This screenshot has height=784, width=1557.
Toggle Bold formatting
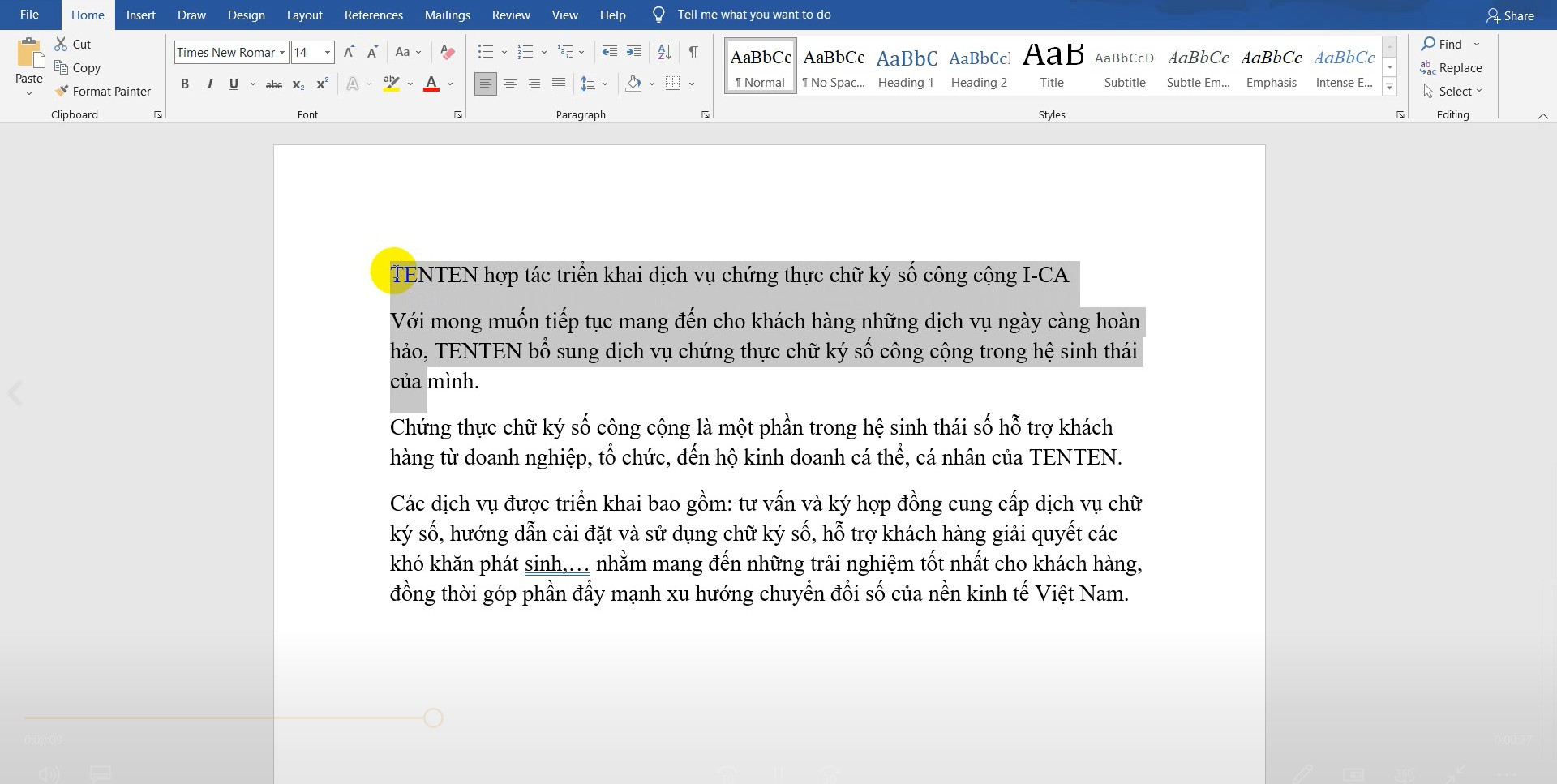coord(185,84)
